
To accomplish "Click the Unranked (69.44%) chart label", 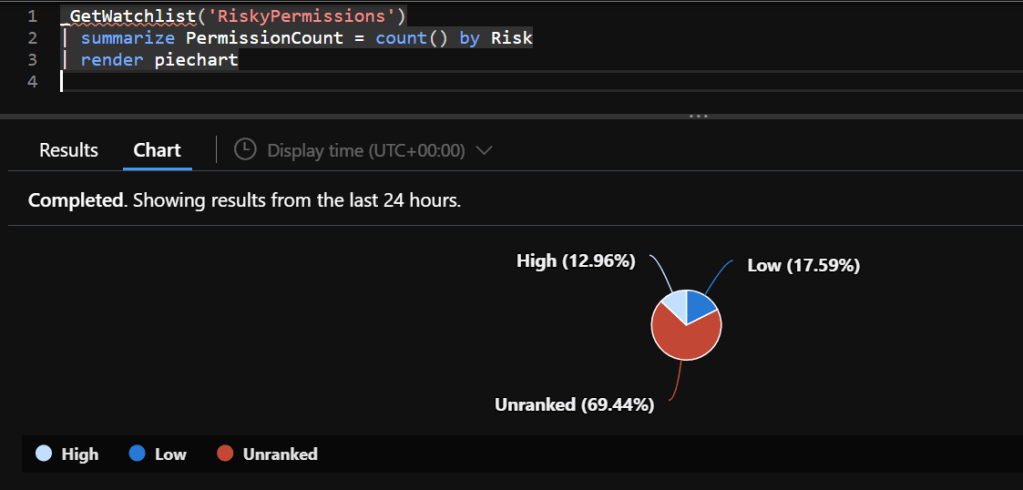I will tap(574, 404).
